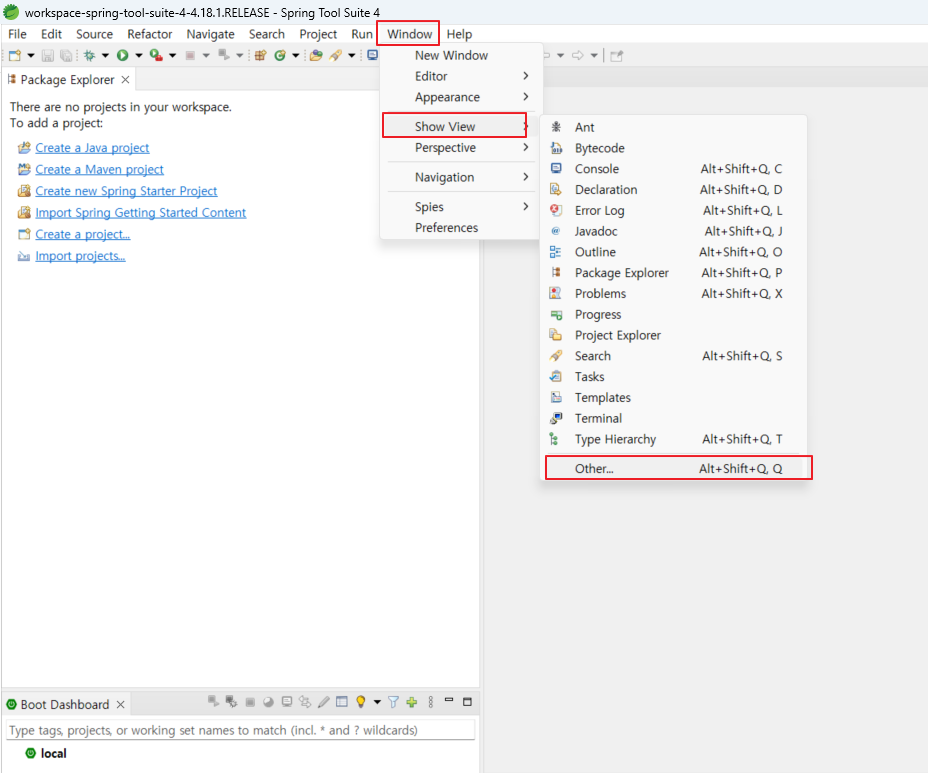Click the Boot Dashboard open browser globe icon

[269, 703]
